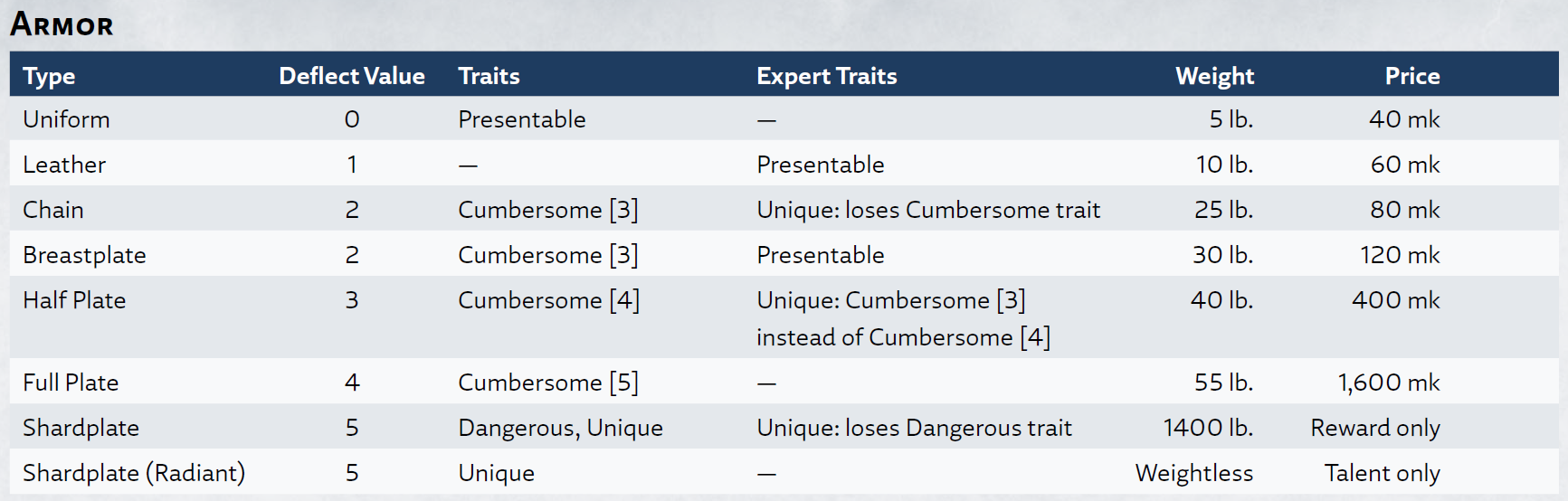Select the Chain armor type cell
Viewport: 1568px width, 501px height.
(x=53, y=210)
